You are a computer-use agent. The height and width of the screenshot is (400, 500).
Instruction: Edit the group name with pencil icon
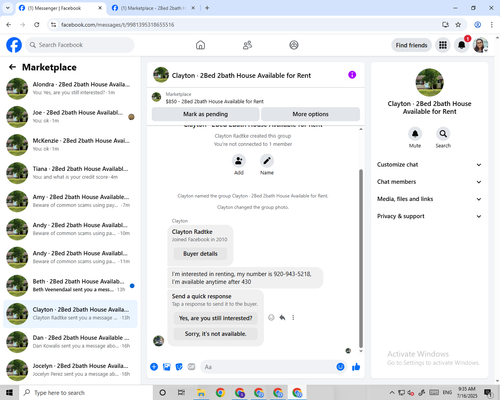(x=267, y=161)
